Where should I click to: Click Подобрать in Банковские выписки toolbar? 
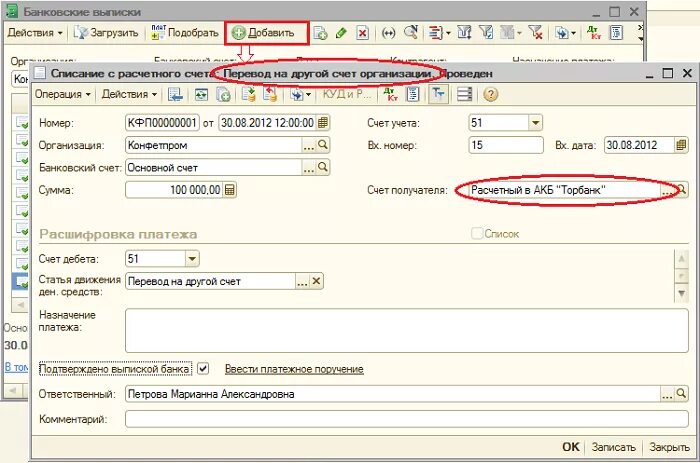185,33
